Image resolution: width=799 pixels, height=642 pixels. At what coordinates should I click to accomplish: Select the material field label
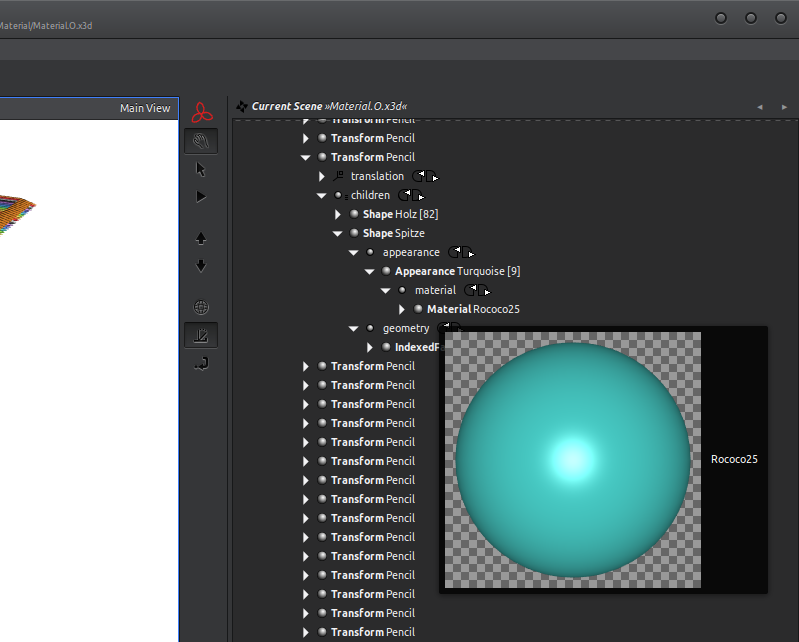click(435, 290)
